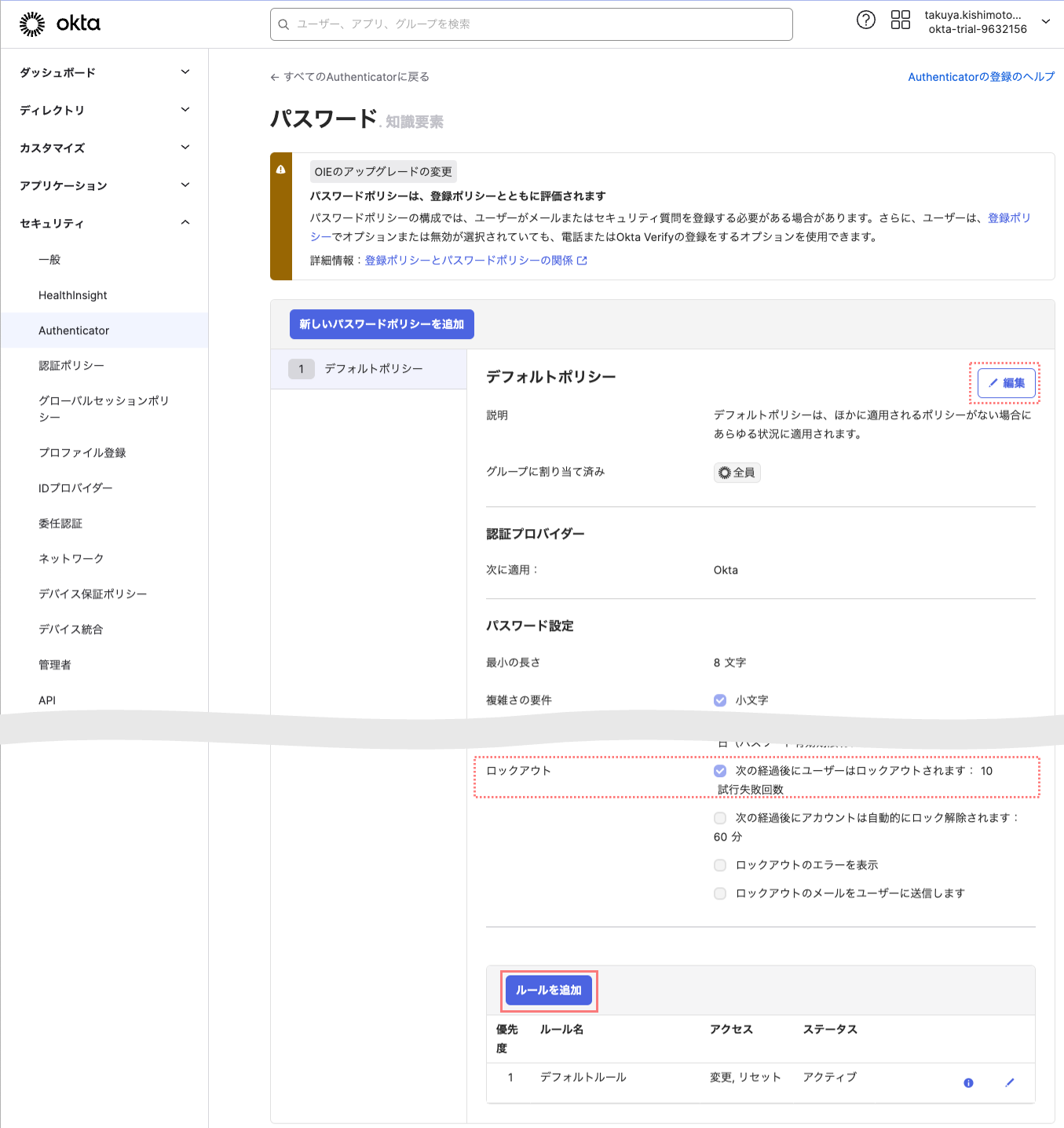Open the account dropdown for okta-trial-9632156

(x=1047, y=21)
